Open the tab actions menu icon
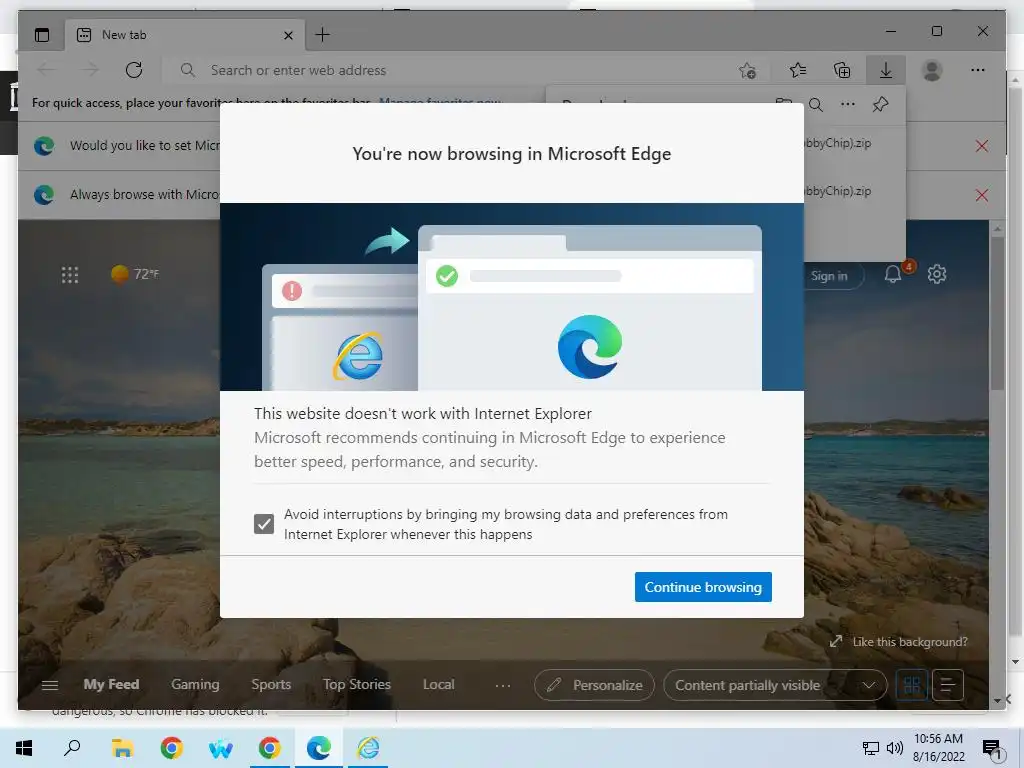 [42, 35]
